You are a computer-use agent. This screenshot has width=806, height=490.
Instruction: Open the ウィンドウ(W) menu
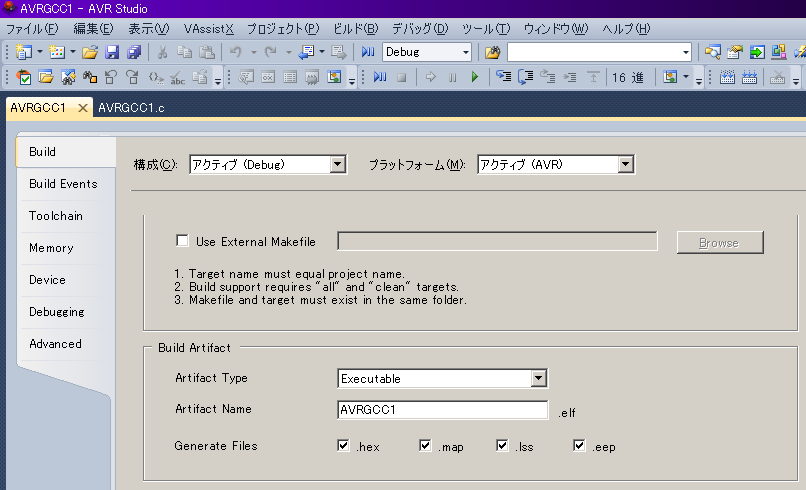coord(556,29)
